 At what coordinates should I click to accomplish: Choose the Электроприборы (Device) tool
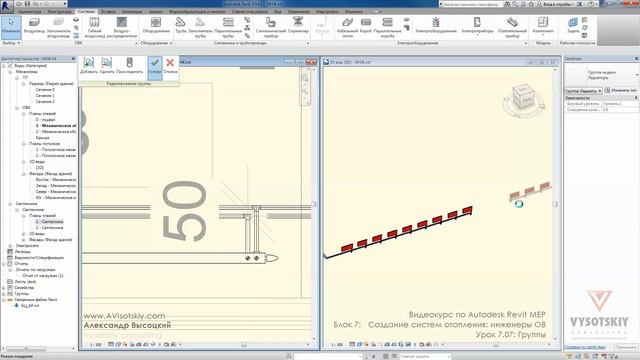pyautogui.click(x=477, y=25)
